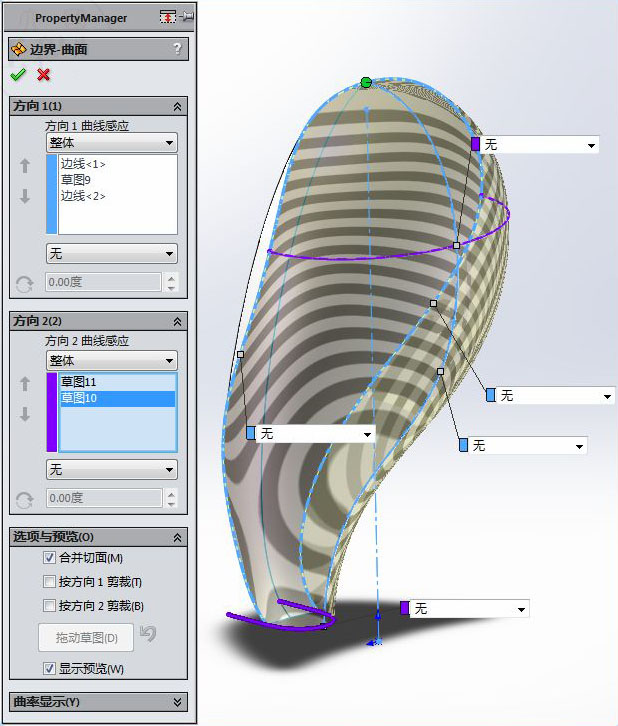Move direction 2 curve down arrow

[25, 414]
